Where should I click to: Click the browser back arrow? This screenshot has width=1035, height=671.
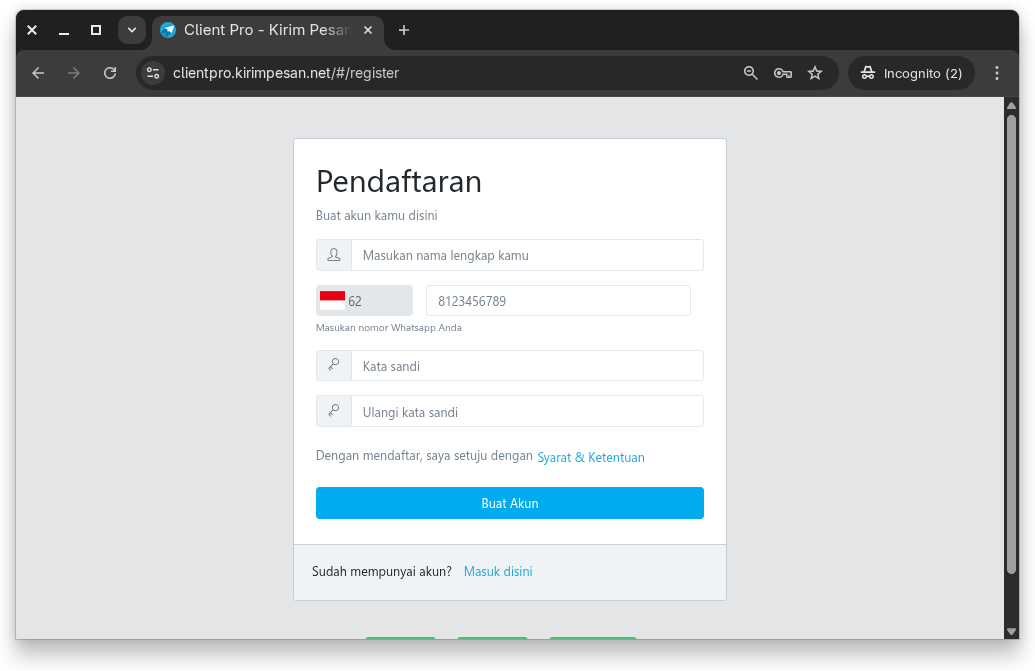pyautogui.click(x=38, y=73)
